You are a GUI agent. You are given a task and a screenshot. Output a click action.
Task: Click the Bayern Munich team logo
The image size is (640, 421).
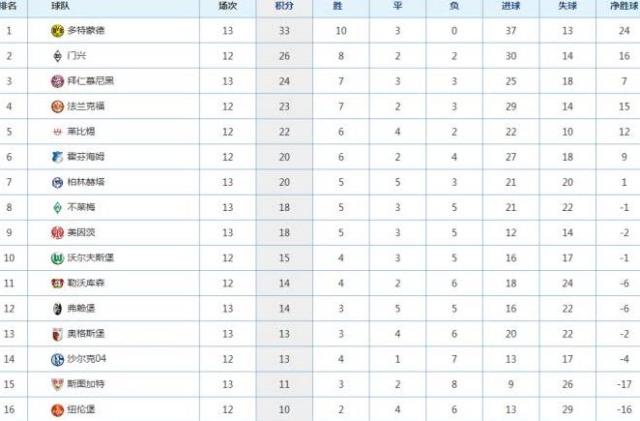58,81
